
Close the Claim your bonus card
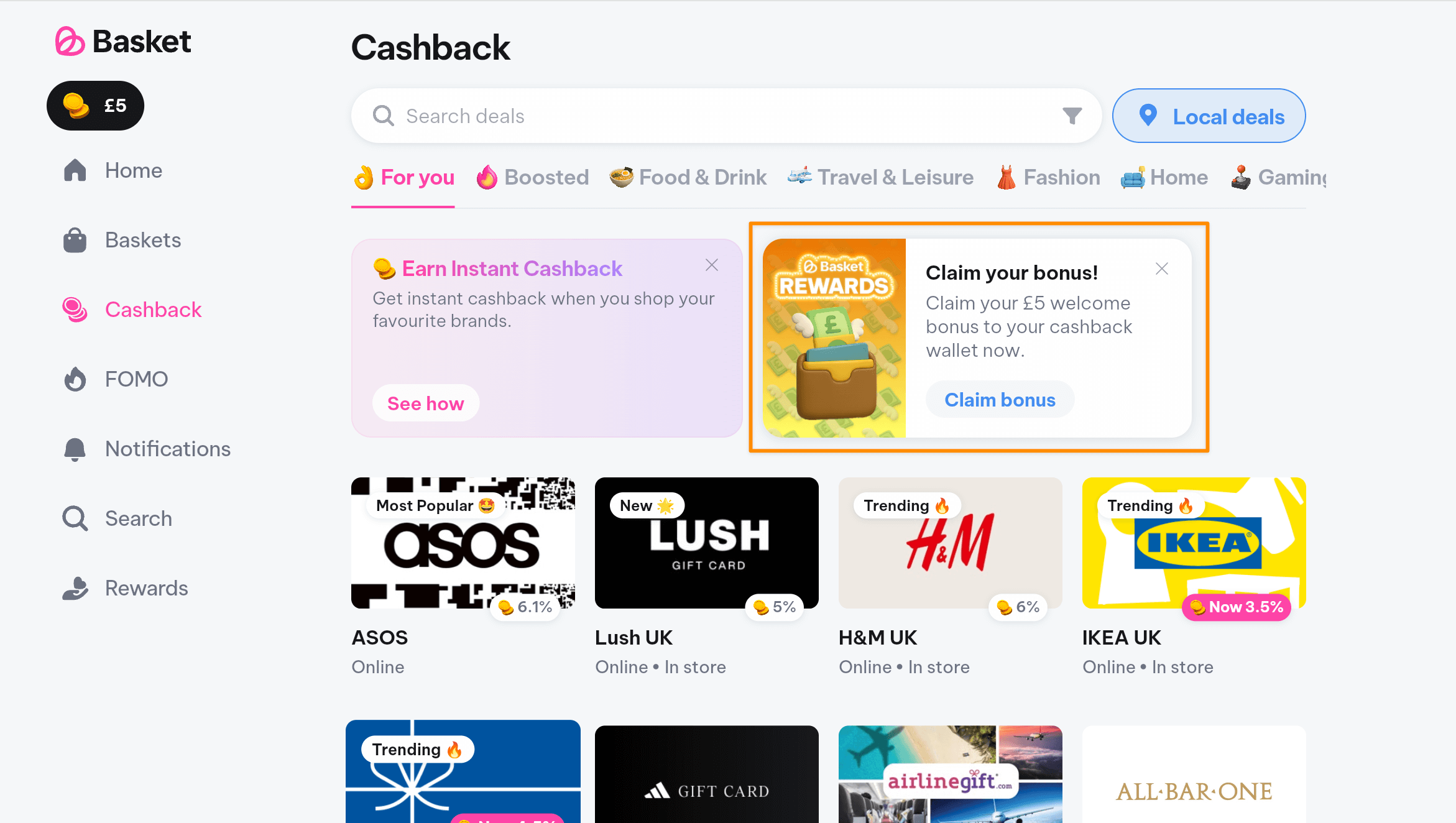point(1162,269)
